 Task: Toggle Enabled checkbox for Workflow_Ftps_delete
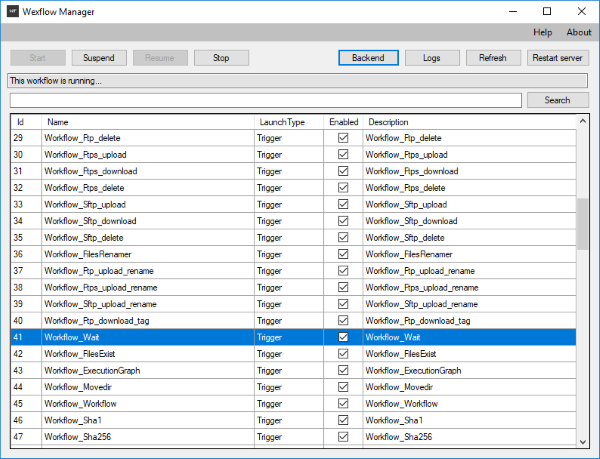pos(343,188)
